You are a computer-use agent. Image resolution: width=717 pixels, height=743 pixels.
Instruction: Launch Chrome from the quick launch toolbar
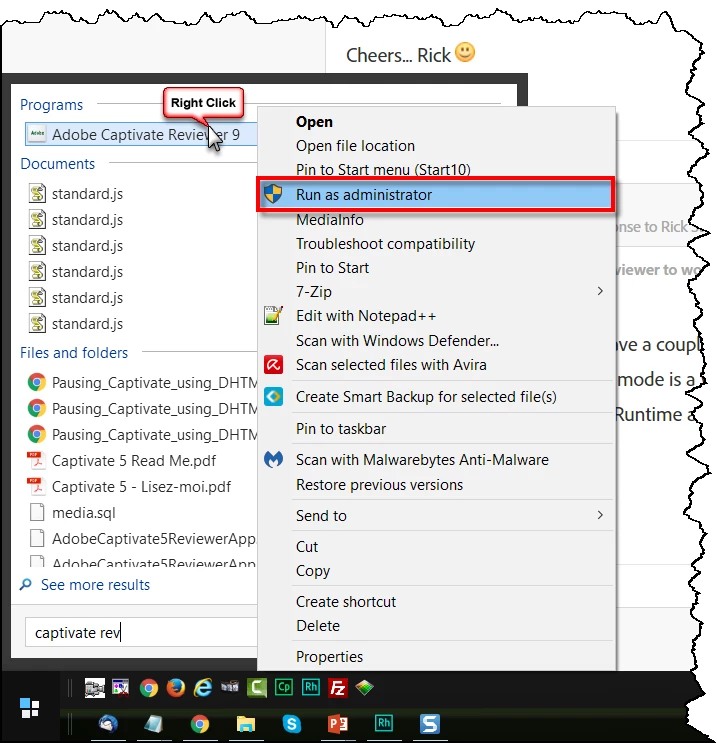(148, 688)
